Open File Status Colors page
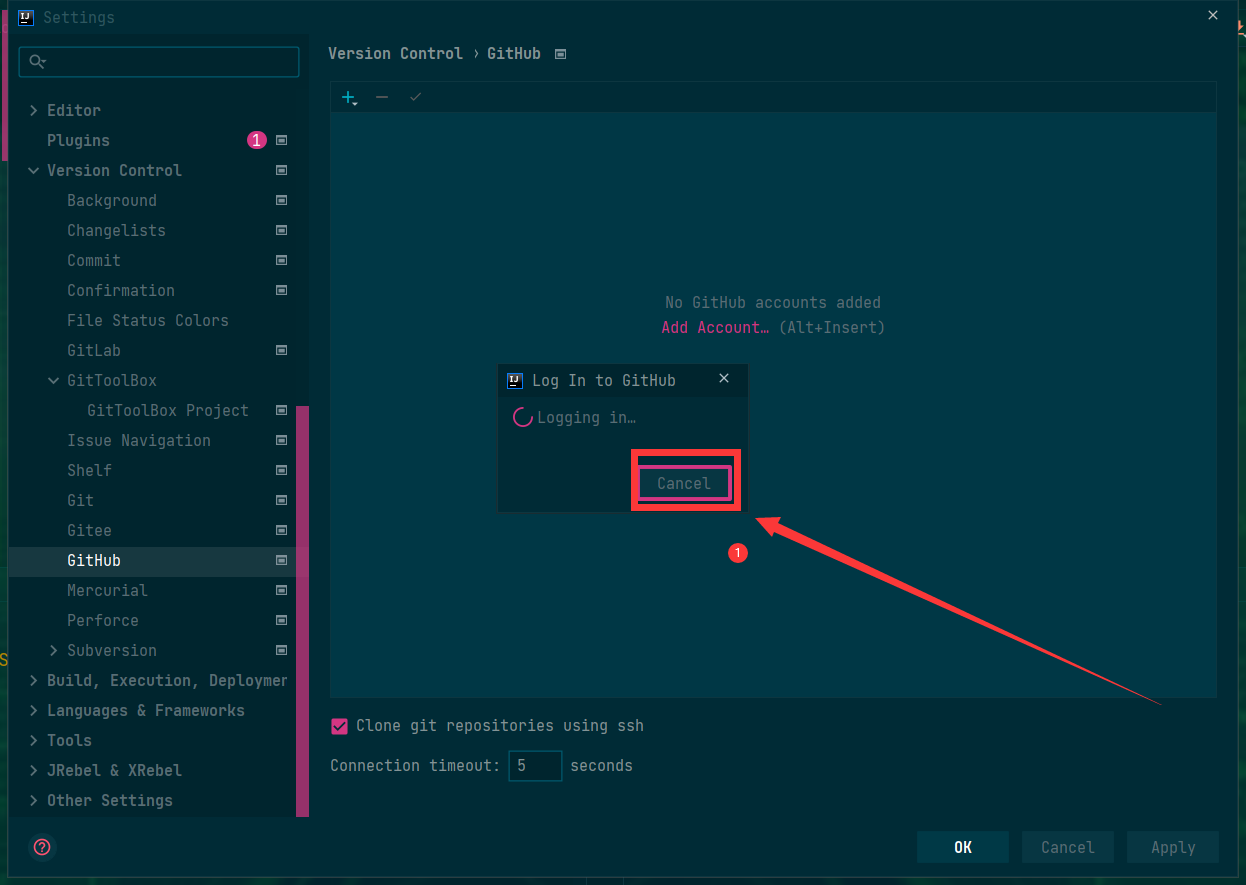 click(x=148, y=321)
